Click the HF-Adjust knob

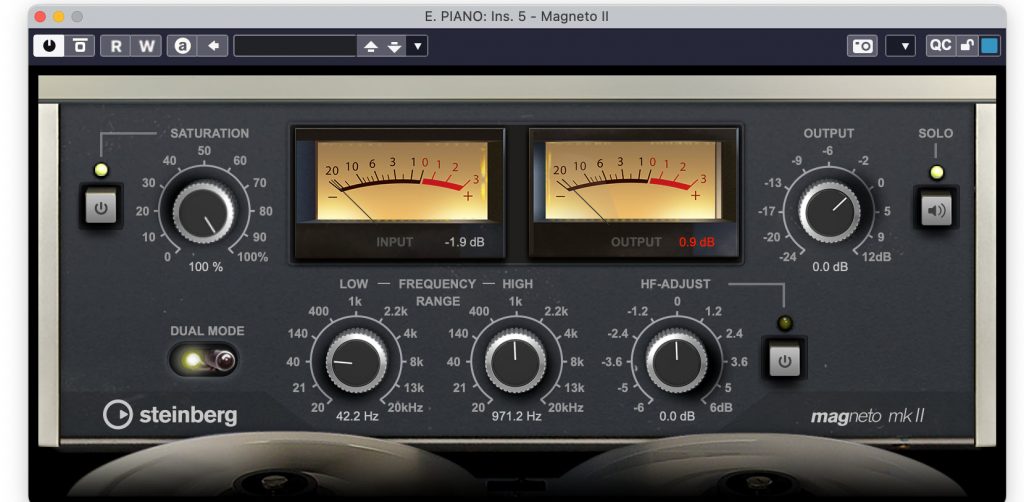677,361
